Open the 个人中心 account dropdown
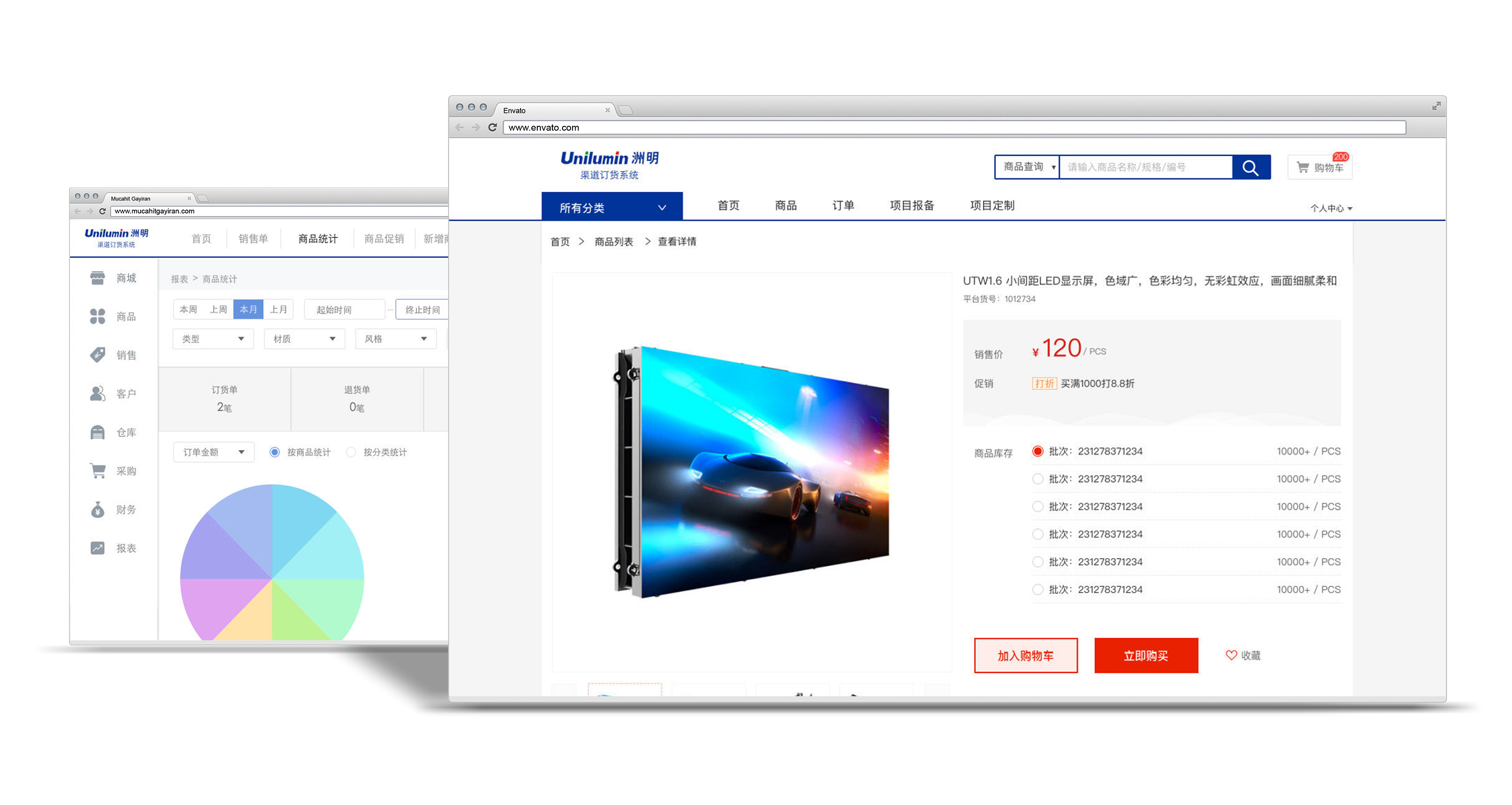Viewport: 1512px width, 805px height. [x=1331, y=208]
